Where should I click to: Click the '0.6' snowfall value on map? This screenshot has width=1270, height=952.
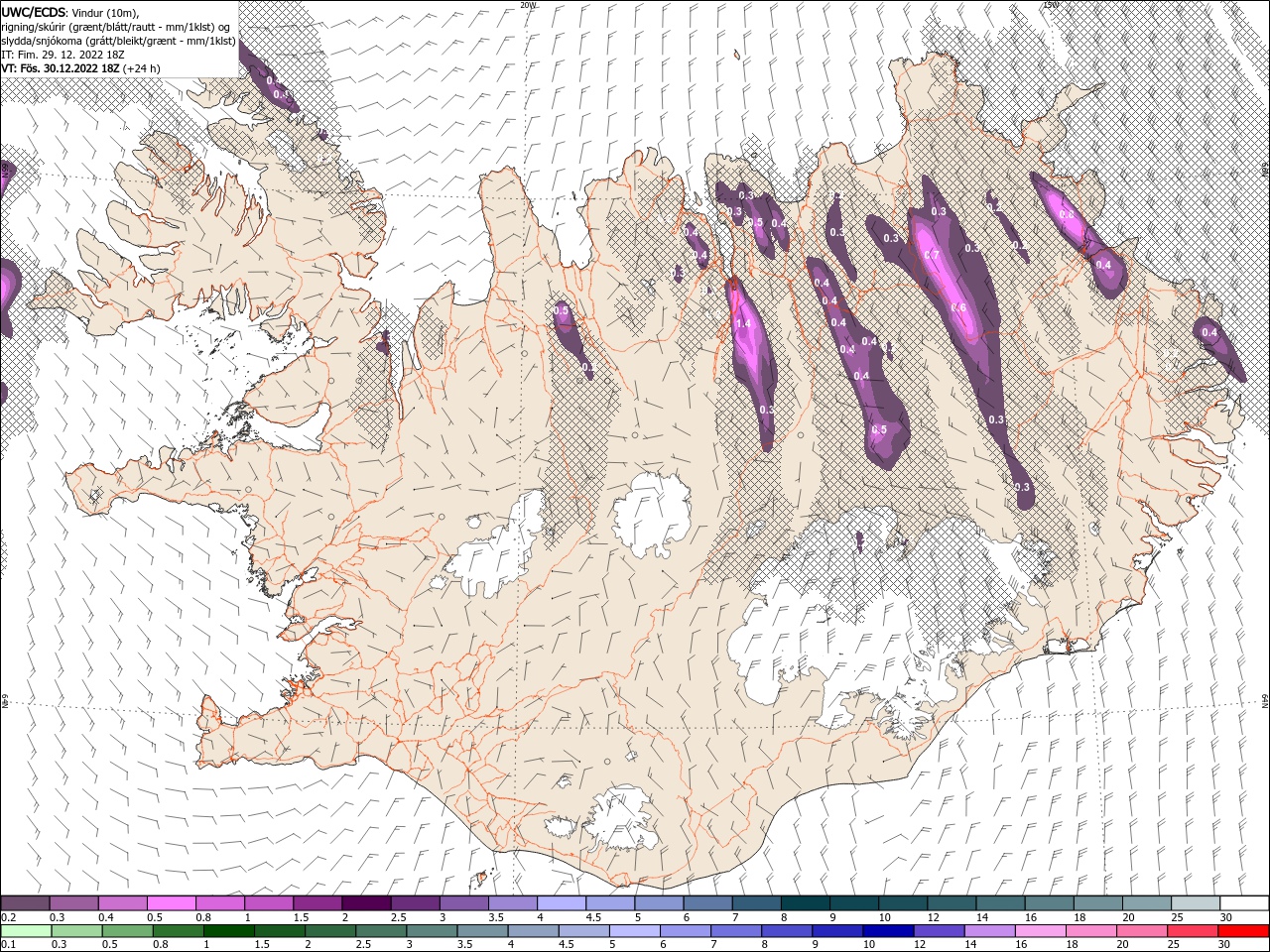pos(958,308)
